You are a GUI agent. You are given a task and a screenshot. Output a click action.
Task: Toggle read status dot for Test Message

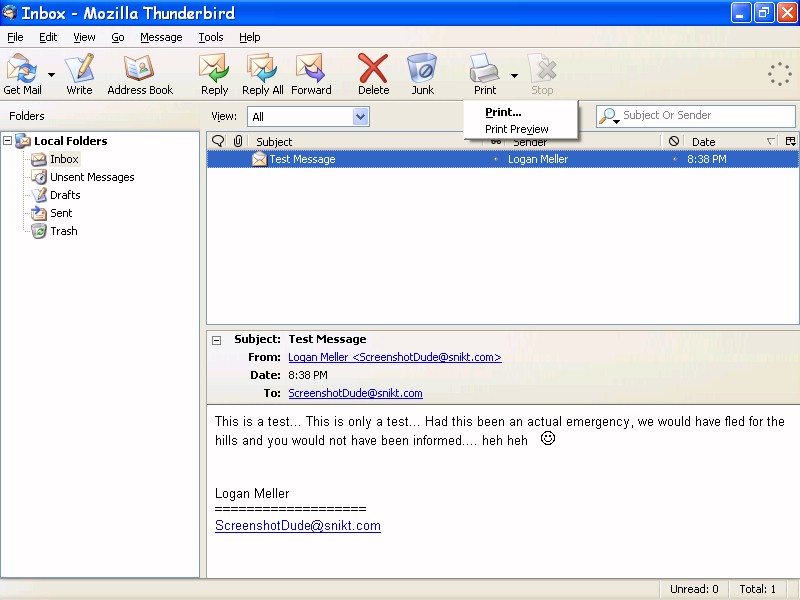pyautogui.click(x=495, y=159)
